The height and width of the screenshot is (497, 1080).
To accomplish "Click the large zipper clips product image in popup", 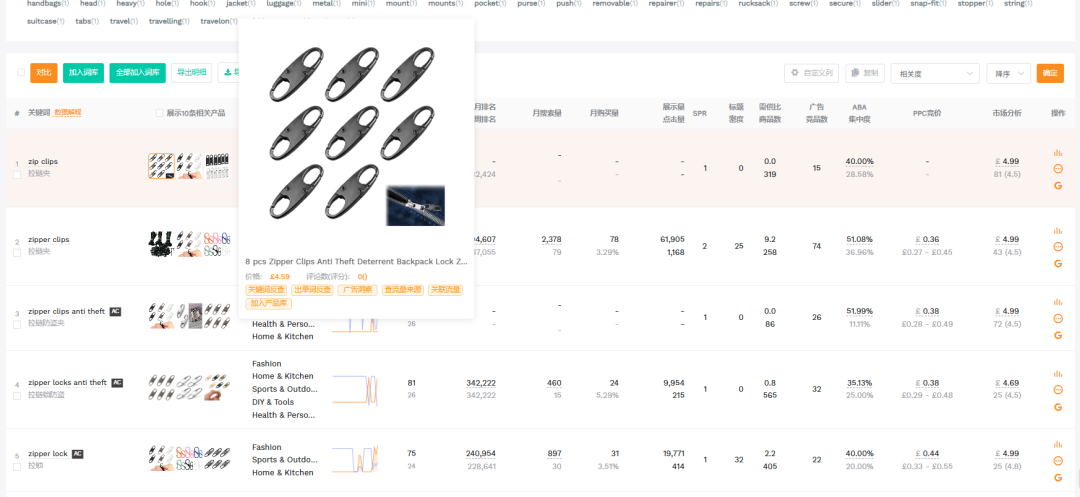I will tap(356, 136).
